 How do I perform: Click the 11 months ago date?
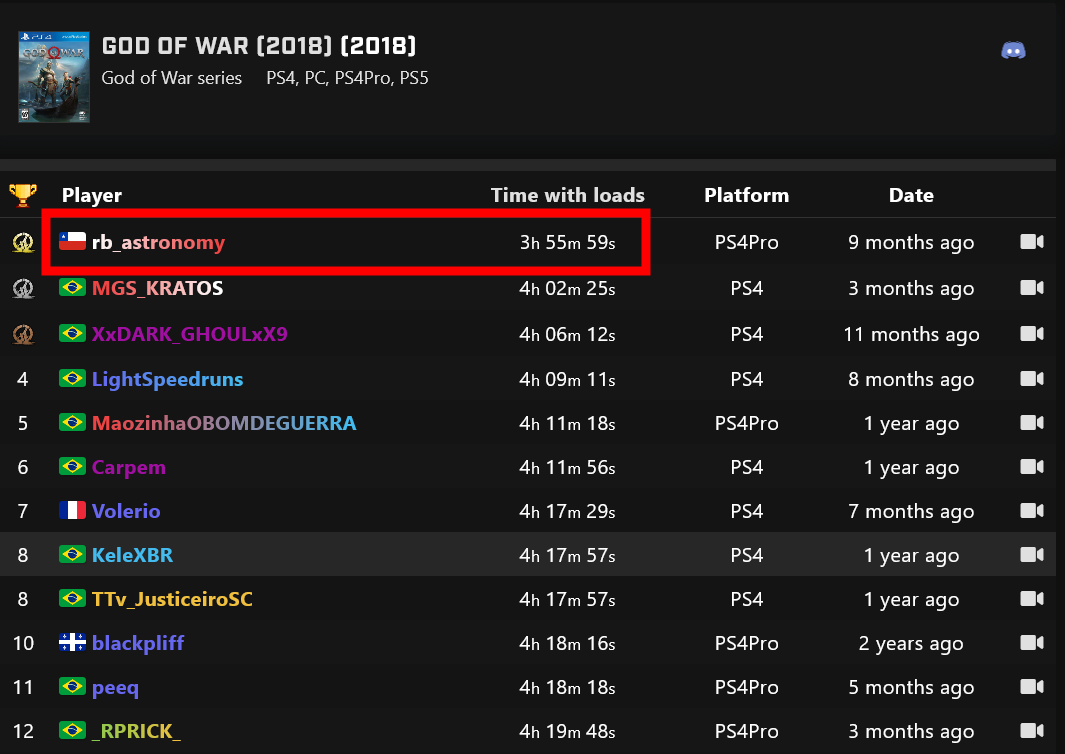coord(911,334)
